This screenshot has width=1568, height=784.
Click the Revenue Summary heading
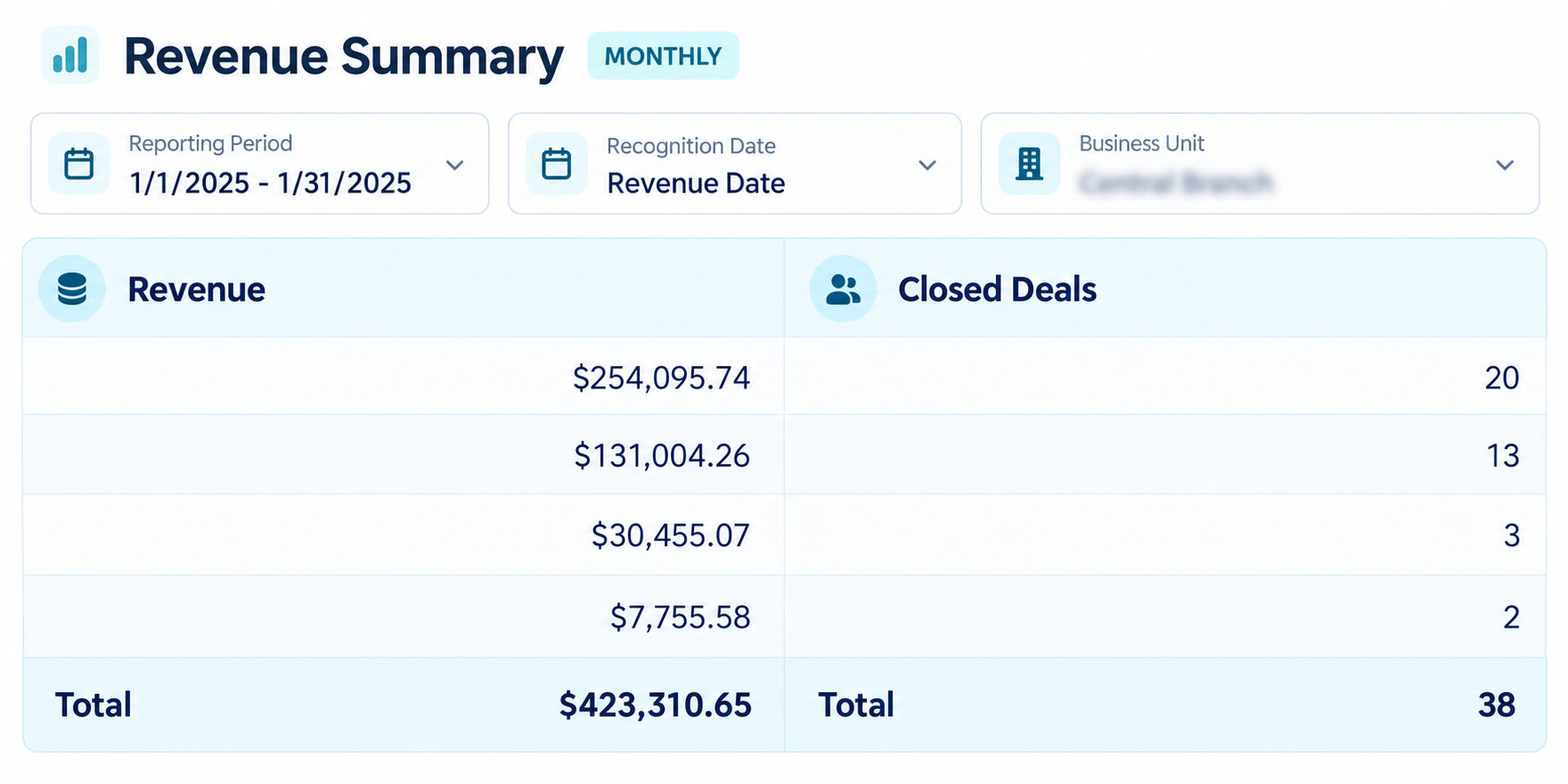pos(344,57)
